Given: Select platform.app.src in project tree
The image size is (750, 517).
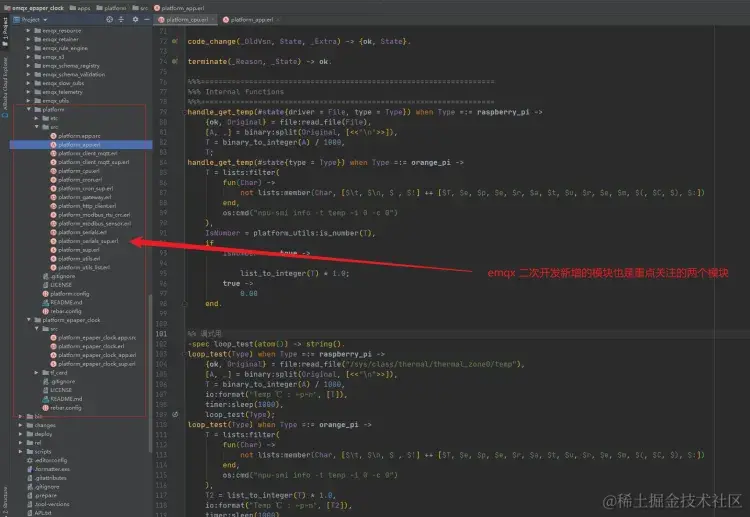Looking at the screenshot, I should pyautogui.click(x=76, y=136).
